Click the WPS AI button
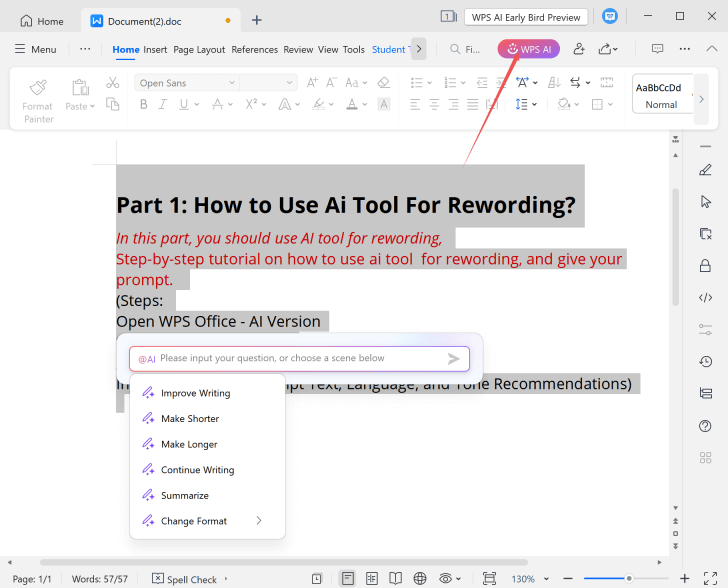Image resolution: width=728 pixels, height=588 pixels. tap(529, 49)
